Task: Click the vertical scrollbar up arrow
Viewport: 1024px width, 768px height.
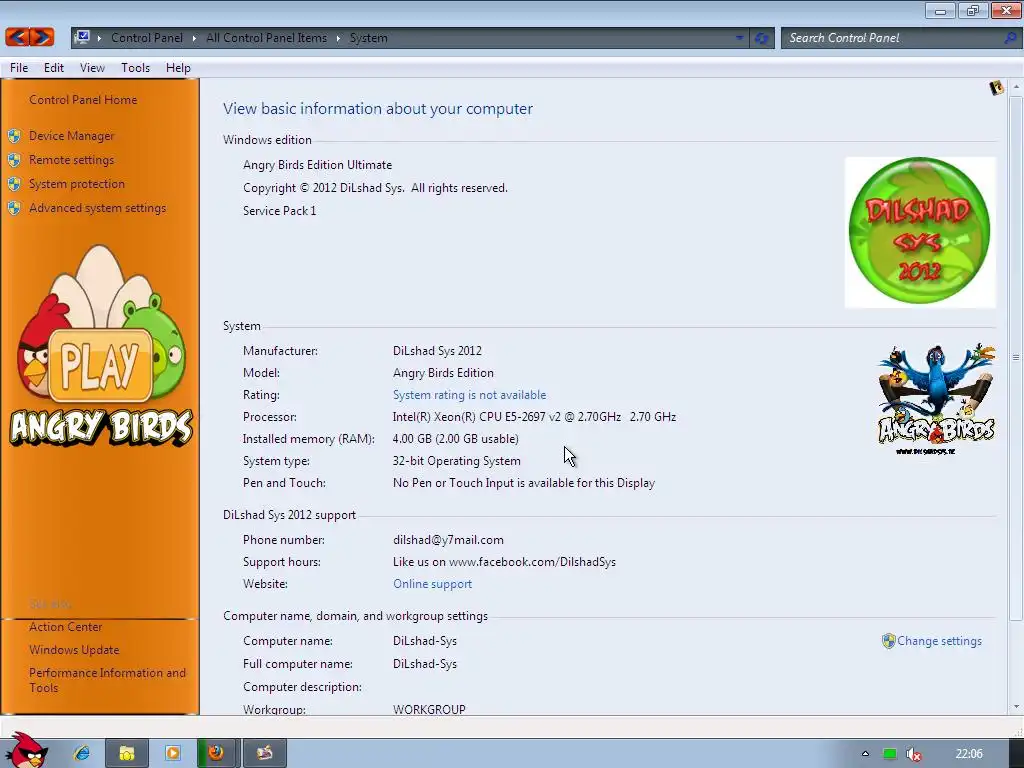Action: click(1016, 87)
